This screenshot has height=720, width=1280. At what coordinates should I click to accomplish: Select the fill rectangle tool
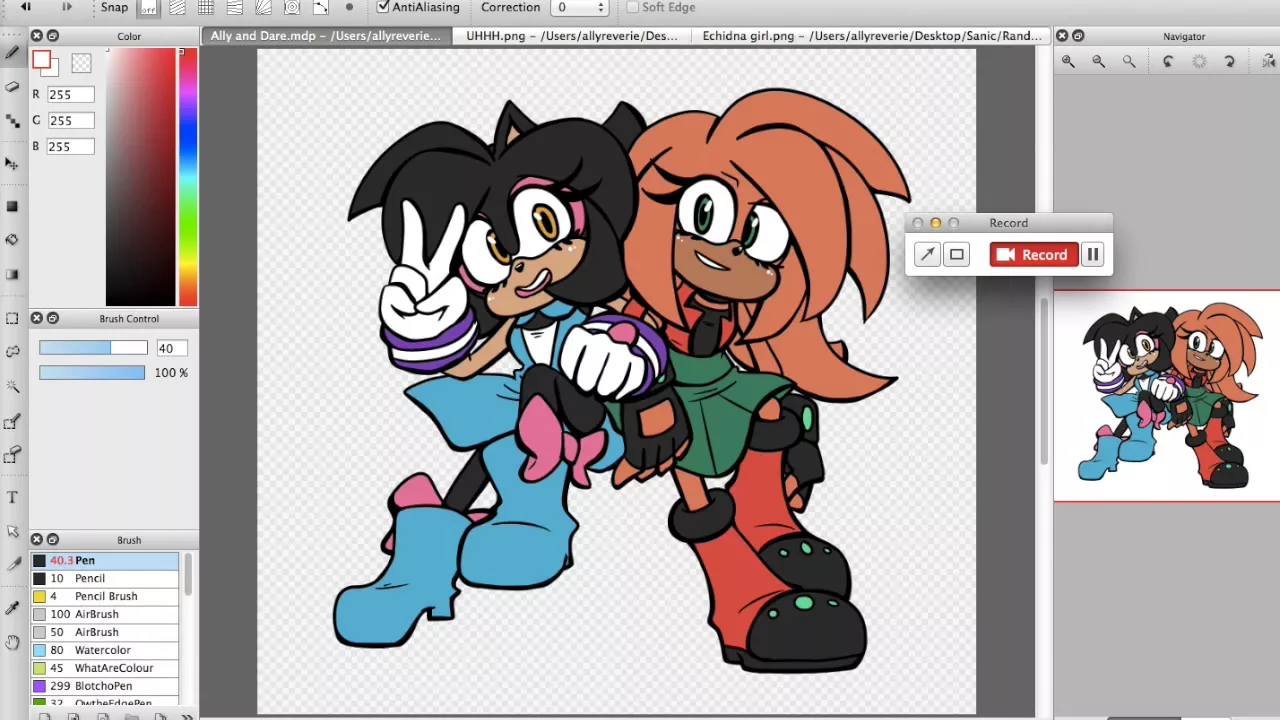12,206
